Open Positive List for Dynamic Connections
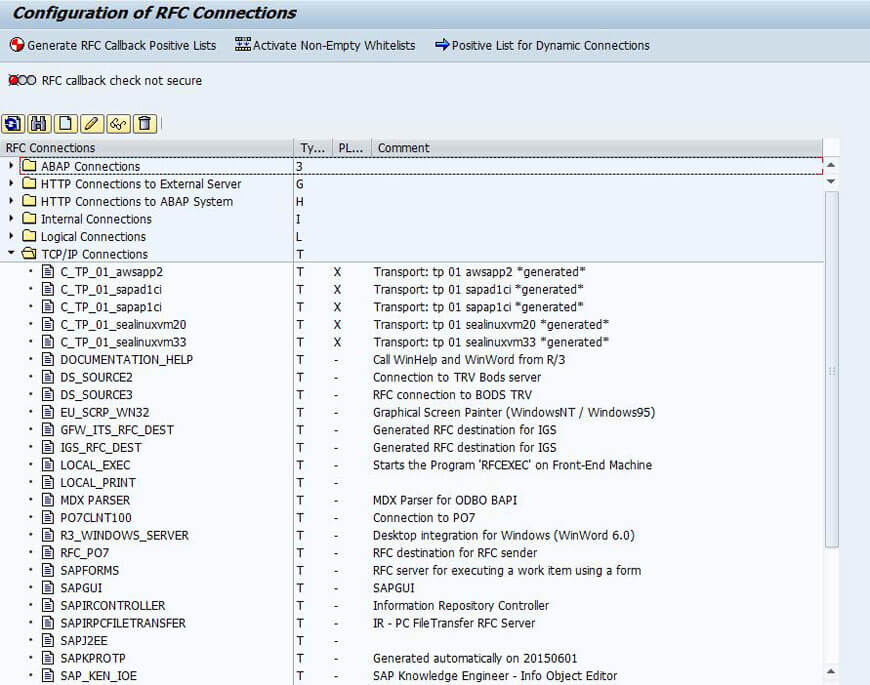Screen dimensions: 870x685 (542, 45)
